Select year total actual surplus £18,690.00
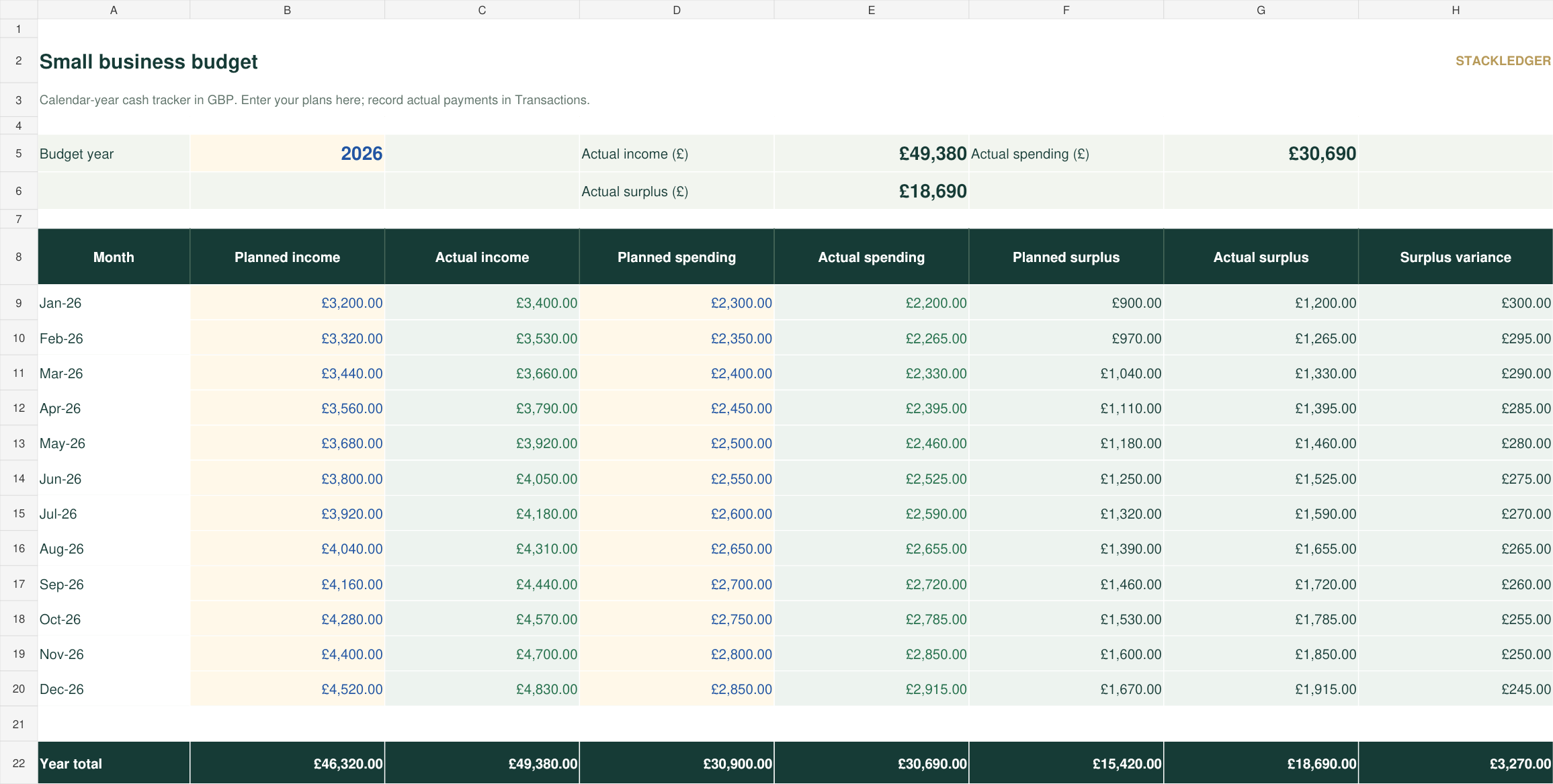Viewport: 1553px width, 784px height. (1261, 763)
